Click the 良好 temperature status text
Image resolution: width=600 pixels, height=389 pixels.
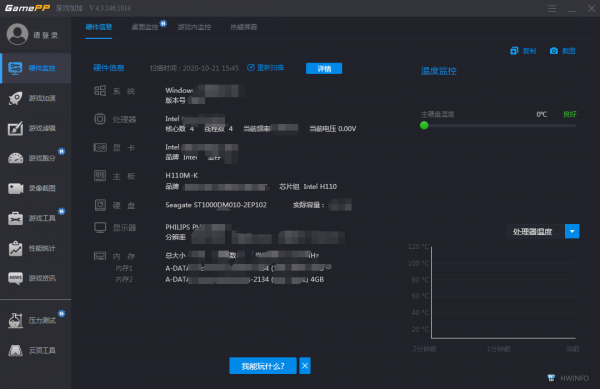[570, 114]
